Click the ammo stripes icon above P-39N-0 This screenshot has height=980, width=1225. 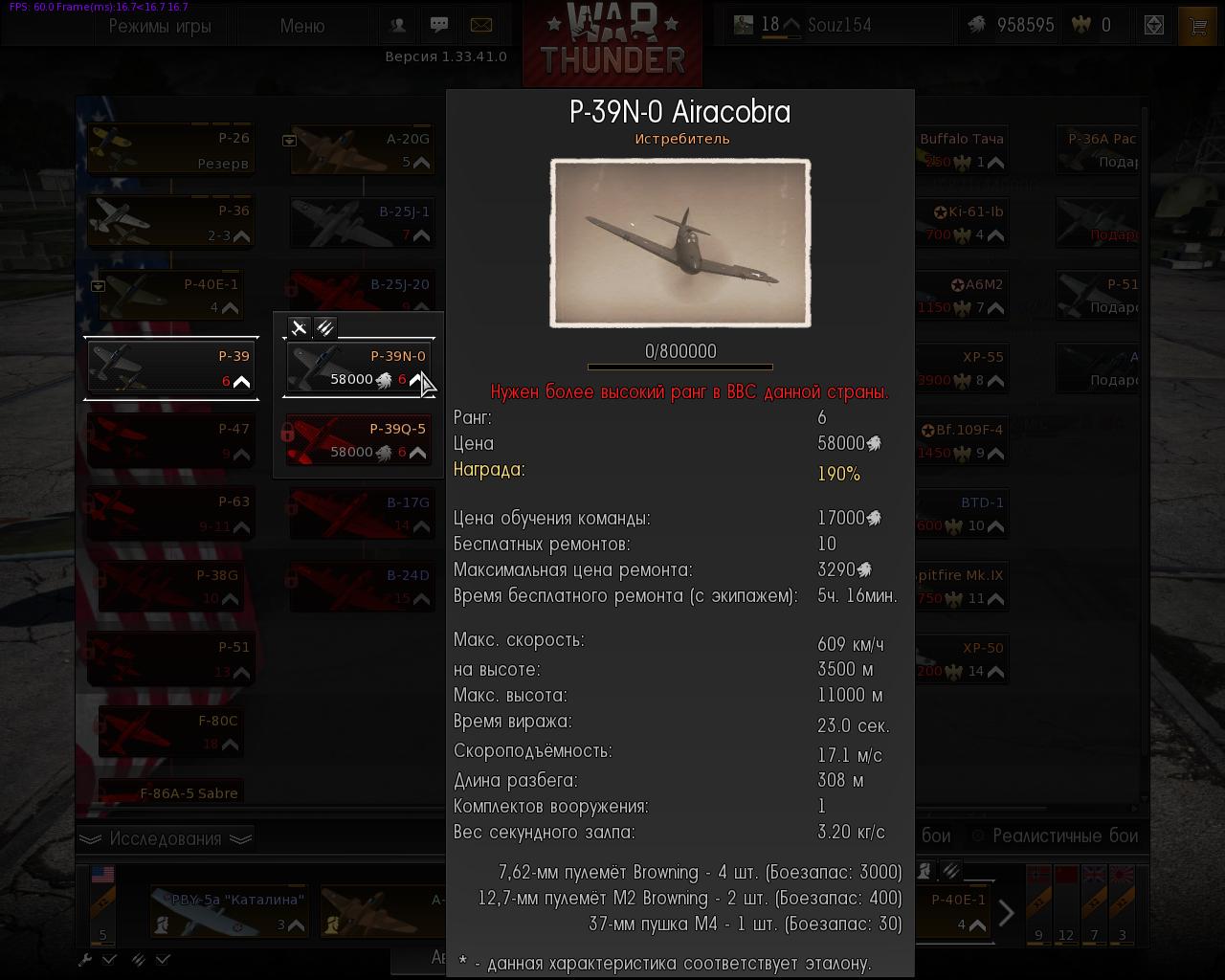[x=325, y=328]
